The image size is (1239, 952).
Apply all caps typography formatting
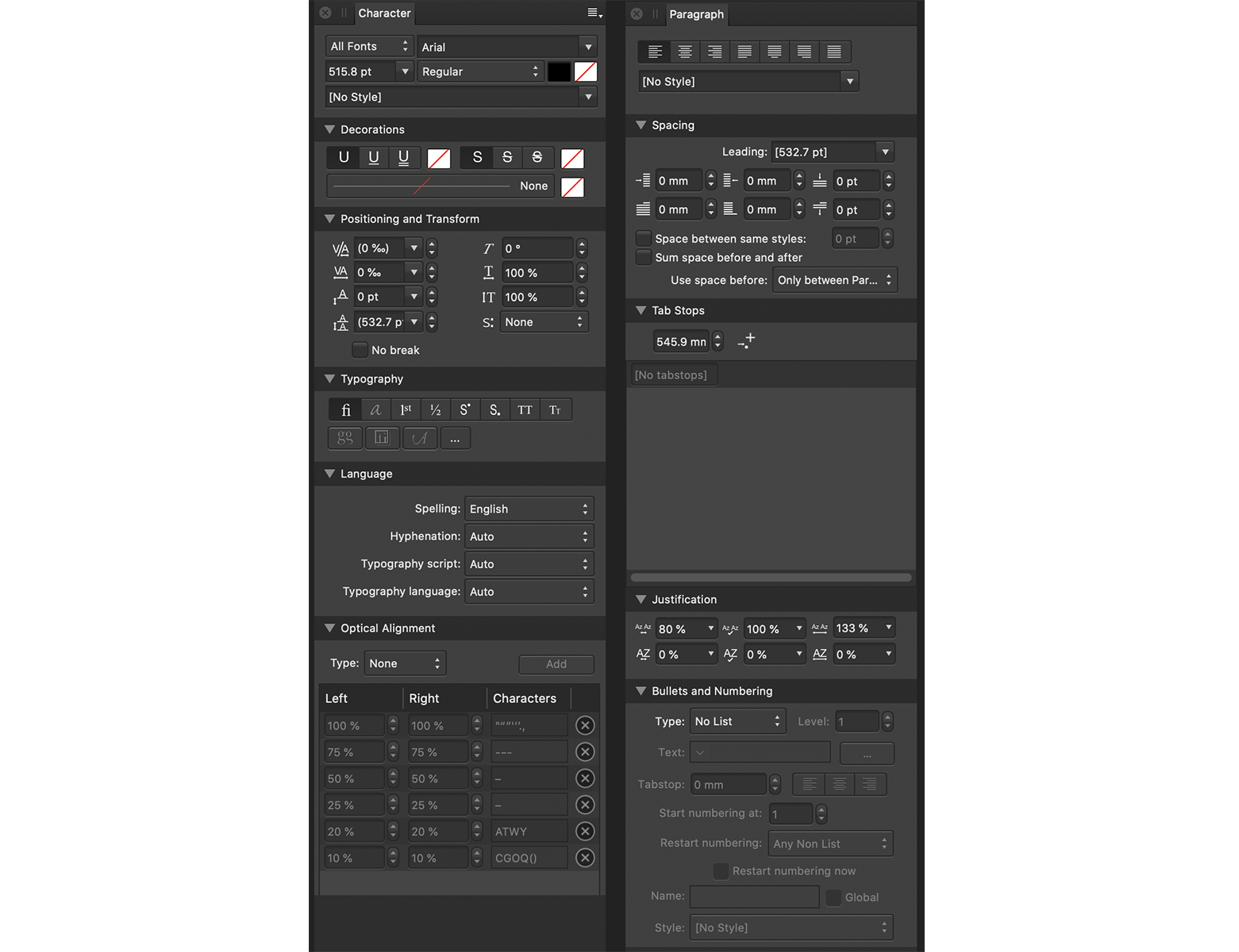click(525, 409)
